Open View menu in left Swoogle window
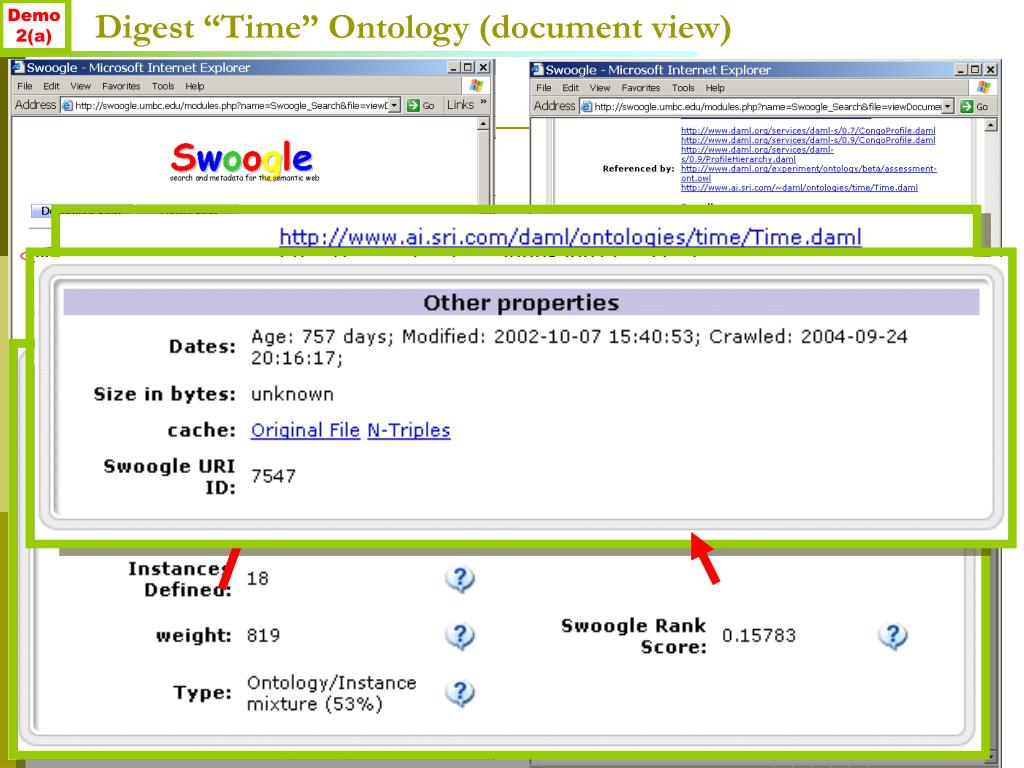The width and height of the screenshot is (1024, 768). pos(80,86)
